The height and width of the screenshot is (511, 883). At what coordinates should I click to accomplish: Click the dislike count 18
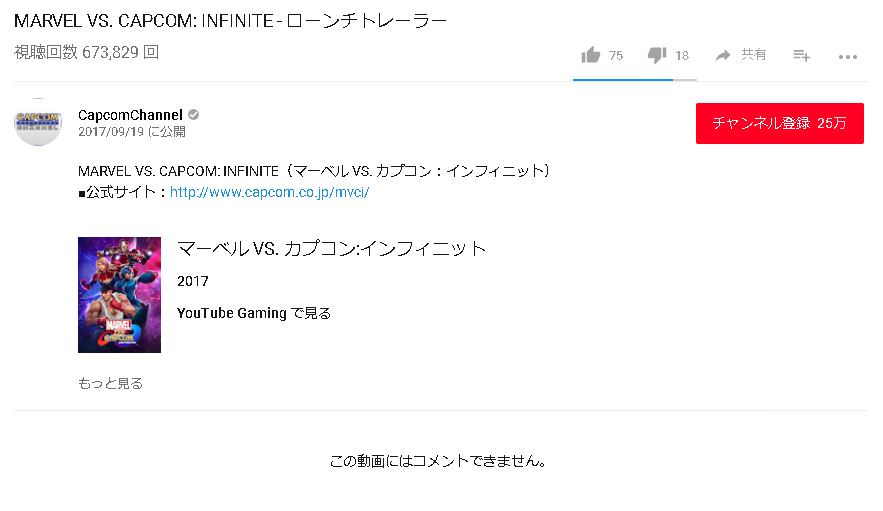pos(682,56)
